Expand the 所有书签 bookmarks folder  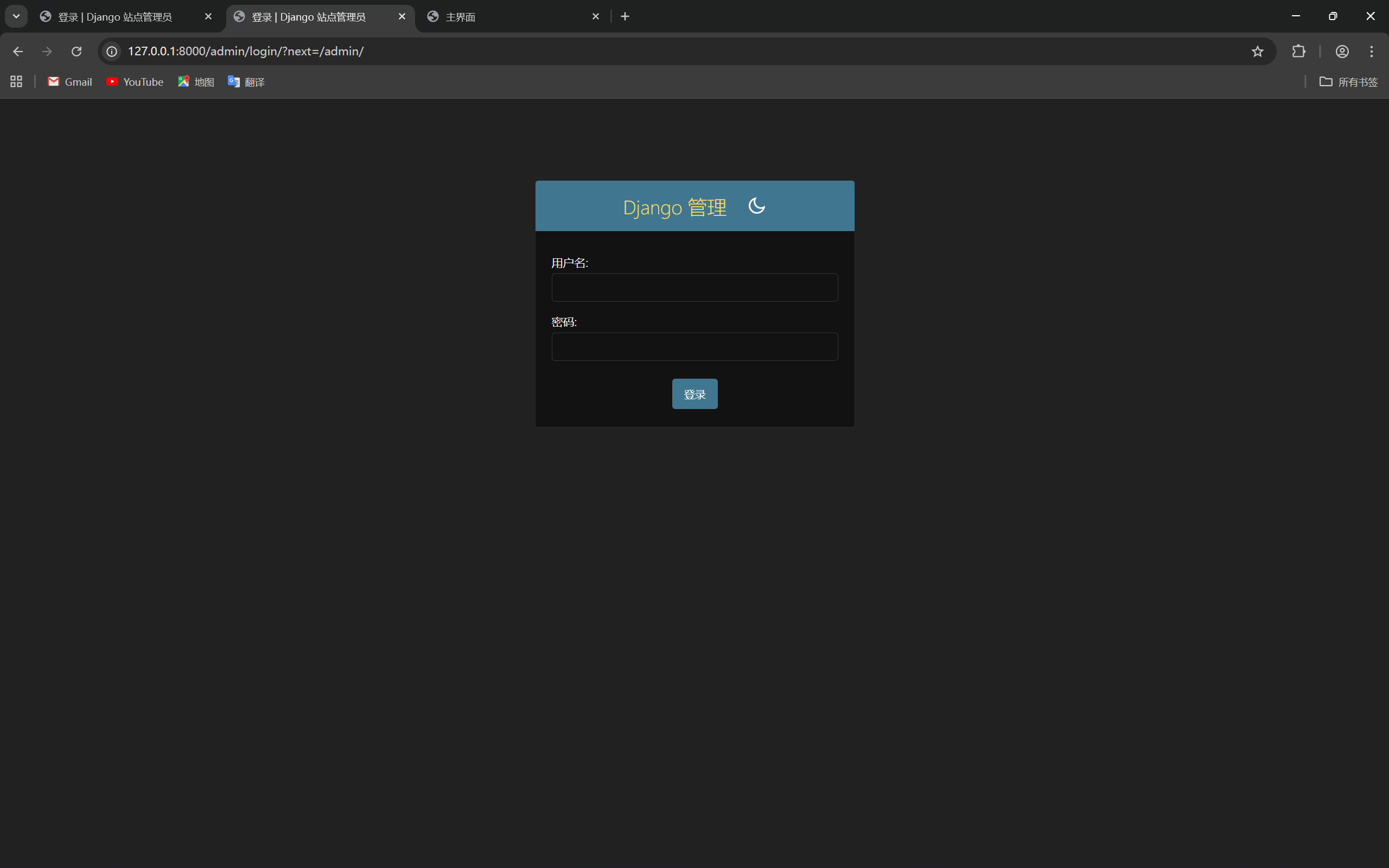(x=1348, y=81)
